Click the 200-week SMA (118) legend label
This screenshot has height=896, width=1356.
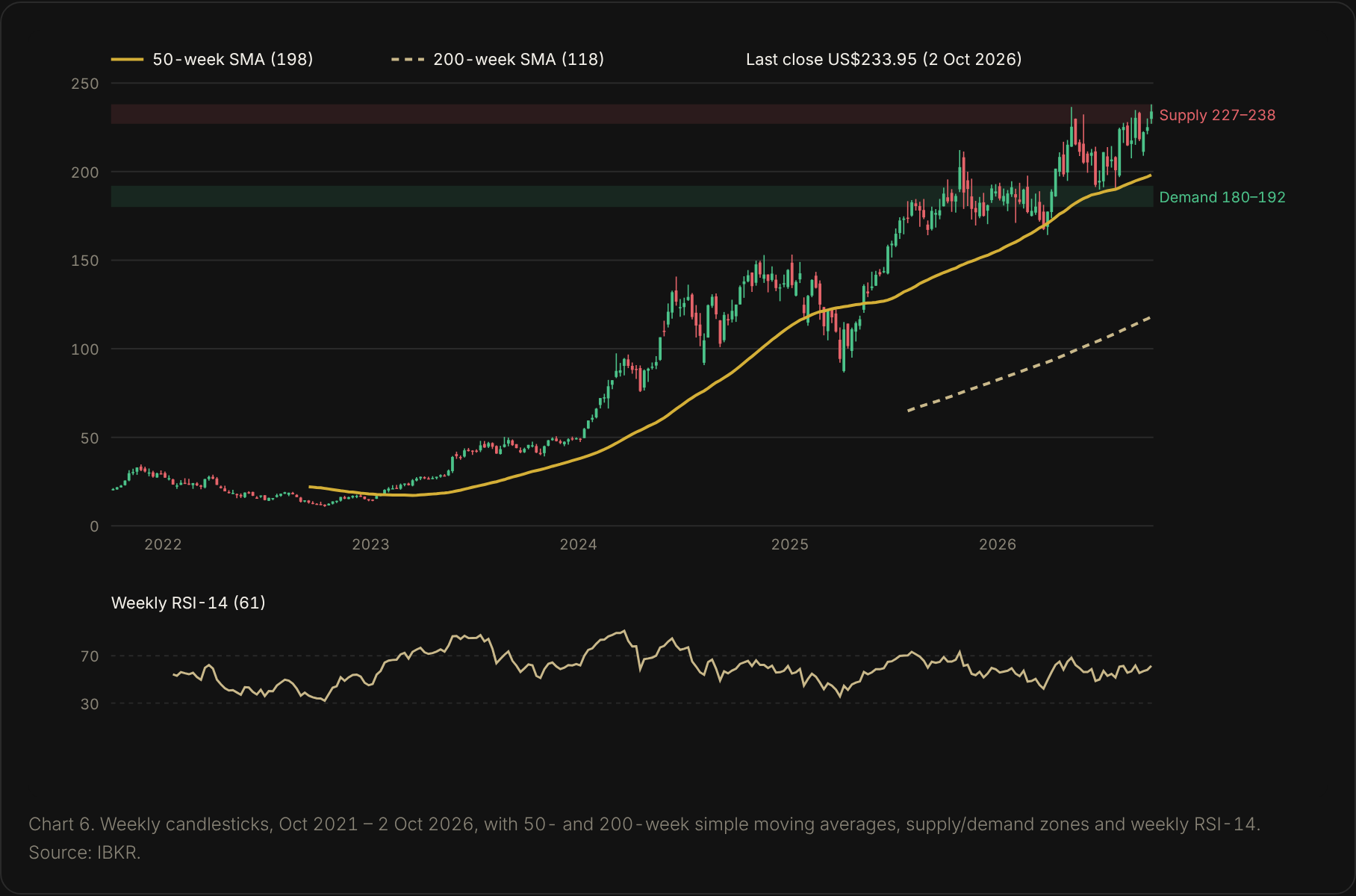pyautogui.click(x=518, y=59)
